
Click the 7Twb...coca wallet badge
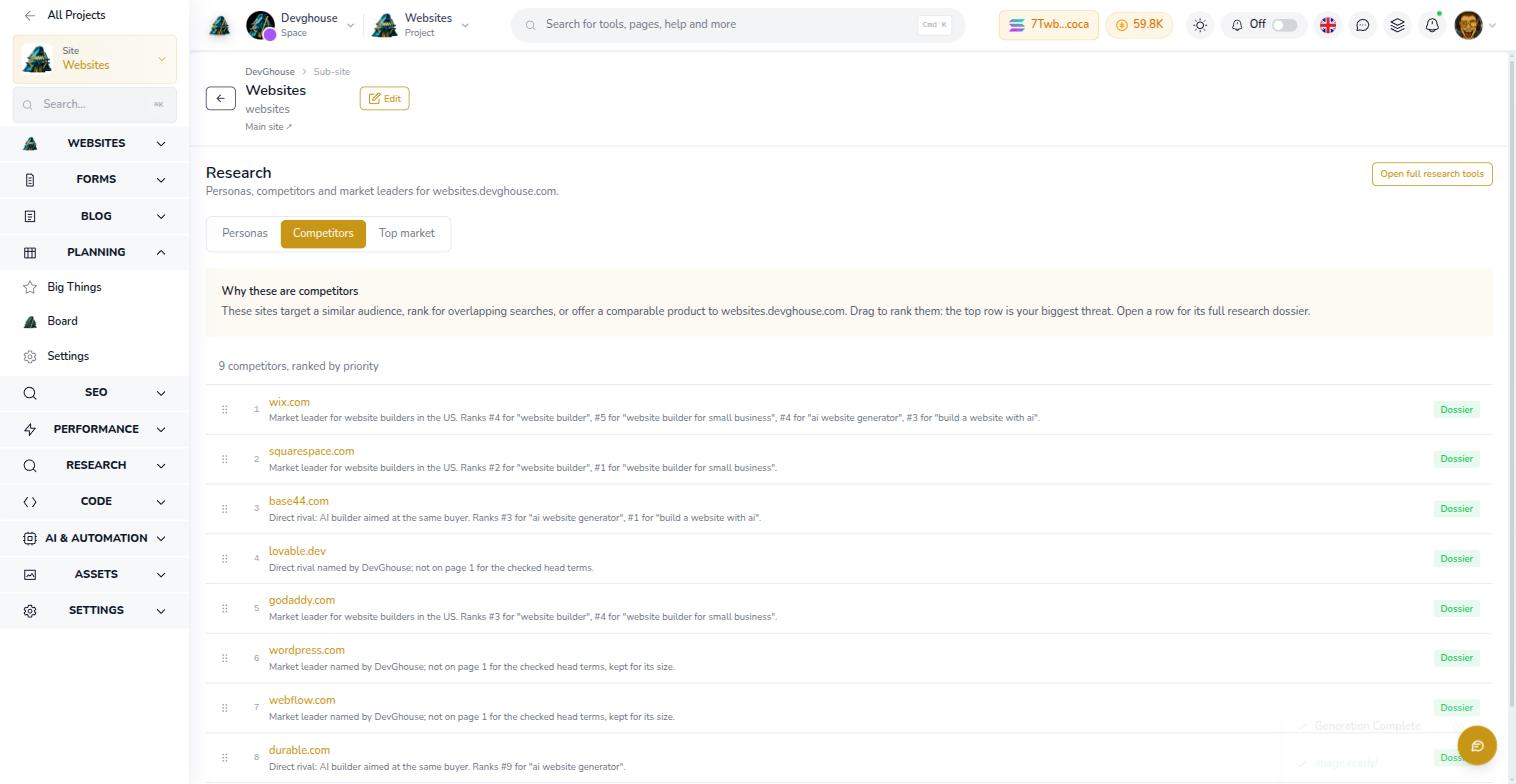(x=1049, y=25)
